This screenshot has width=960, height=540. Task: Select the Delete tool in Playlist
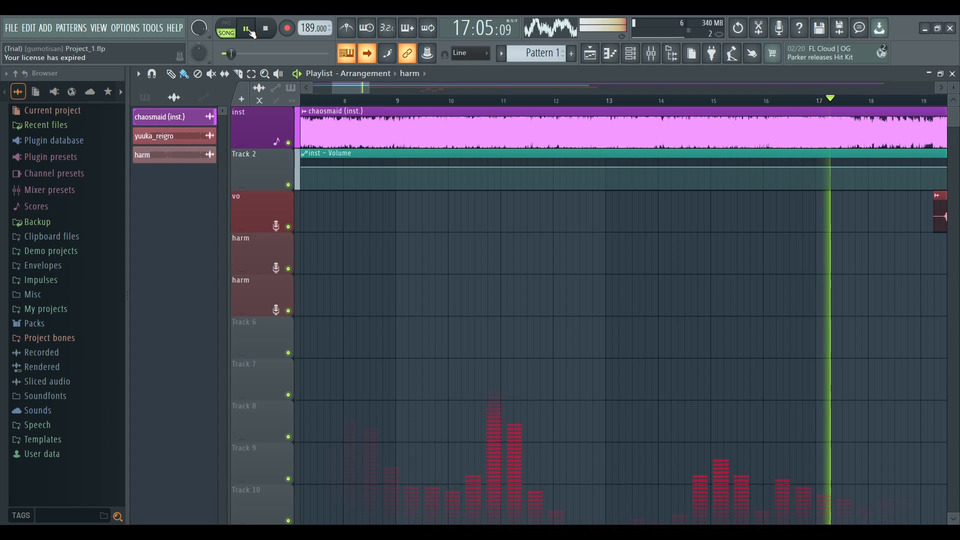pyautogui.click(x=197, y=73)
